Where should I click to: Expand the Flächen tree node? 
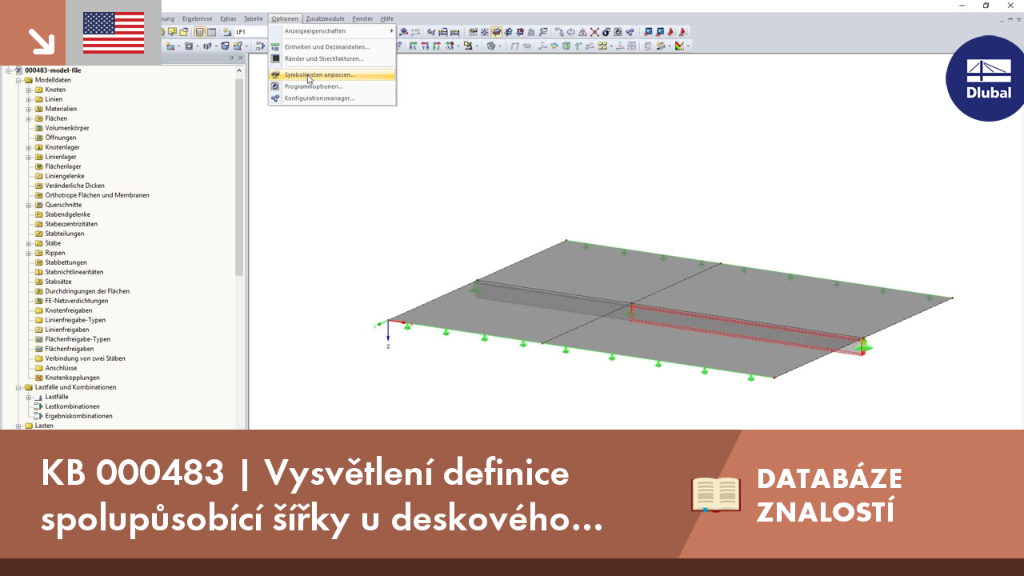pyautogui.click(x=29, y=119)
